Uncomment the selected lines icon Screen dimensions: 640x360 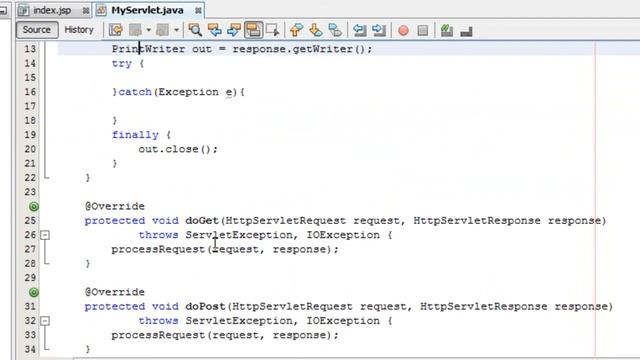click(466, 31)
